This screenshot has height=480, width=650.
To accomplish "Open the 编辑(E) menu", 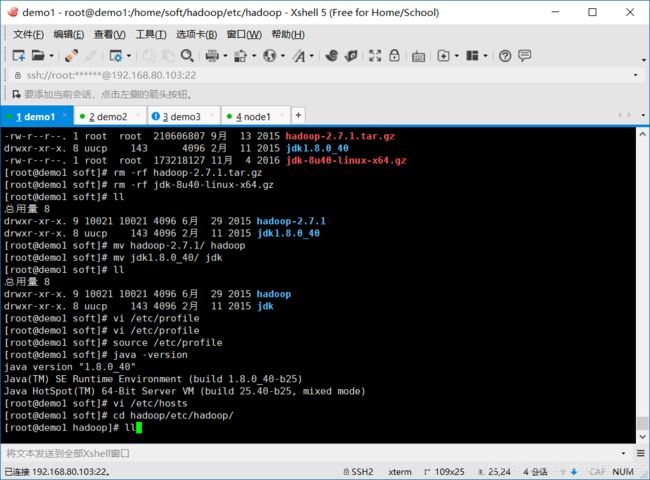I will 69,34.
